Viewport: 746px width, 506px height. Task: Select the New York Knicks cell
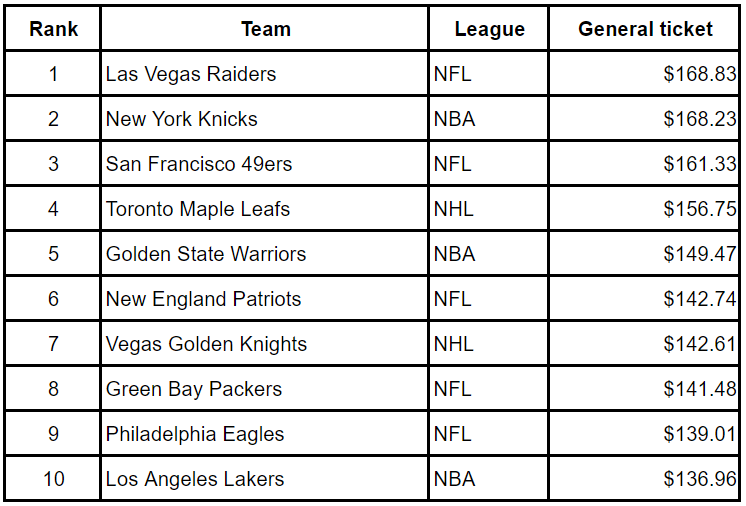(182, 119)
